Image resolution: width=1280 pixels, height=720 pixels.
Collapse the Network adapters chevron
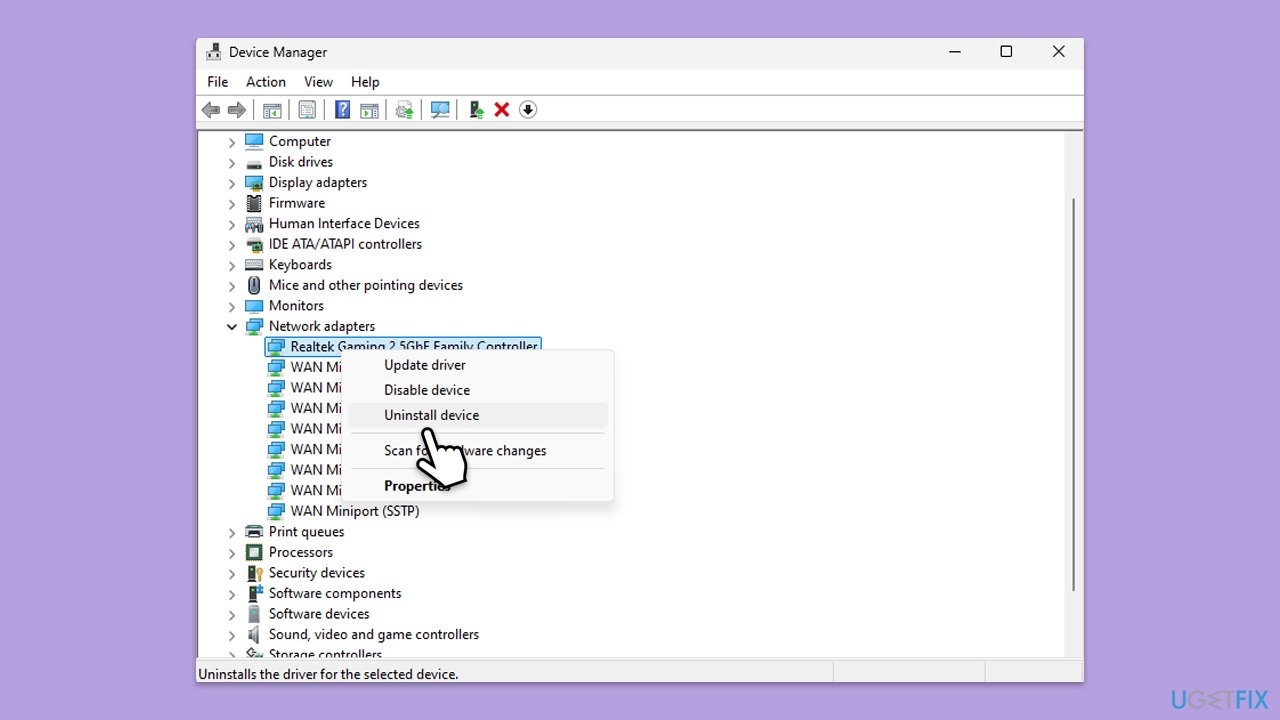point(232,327)
